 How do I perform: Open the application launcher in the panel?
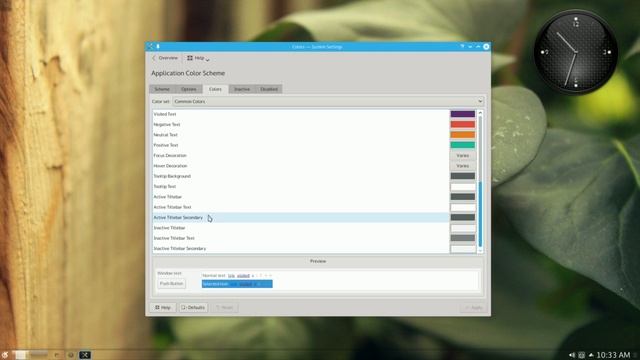pos(5,355)
